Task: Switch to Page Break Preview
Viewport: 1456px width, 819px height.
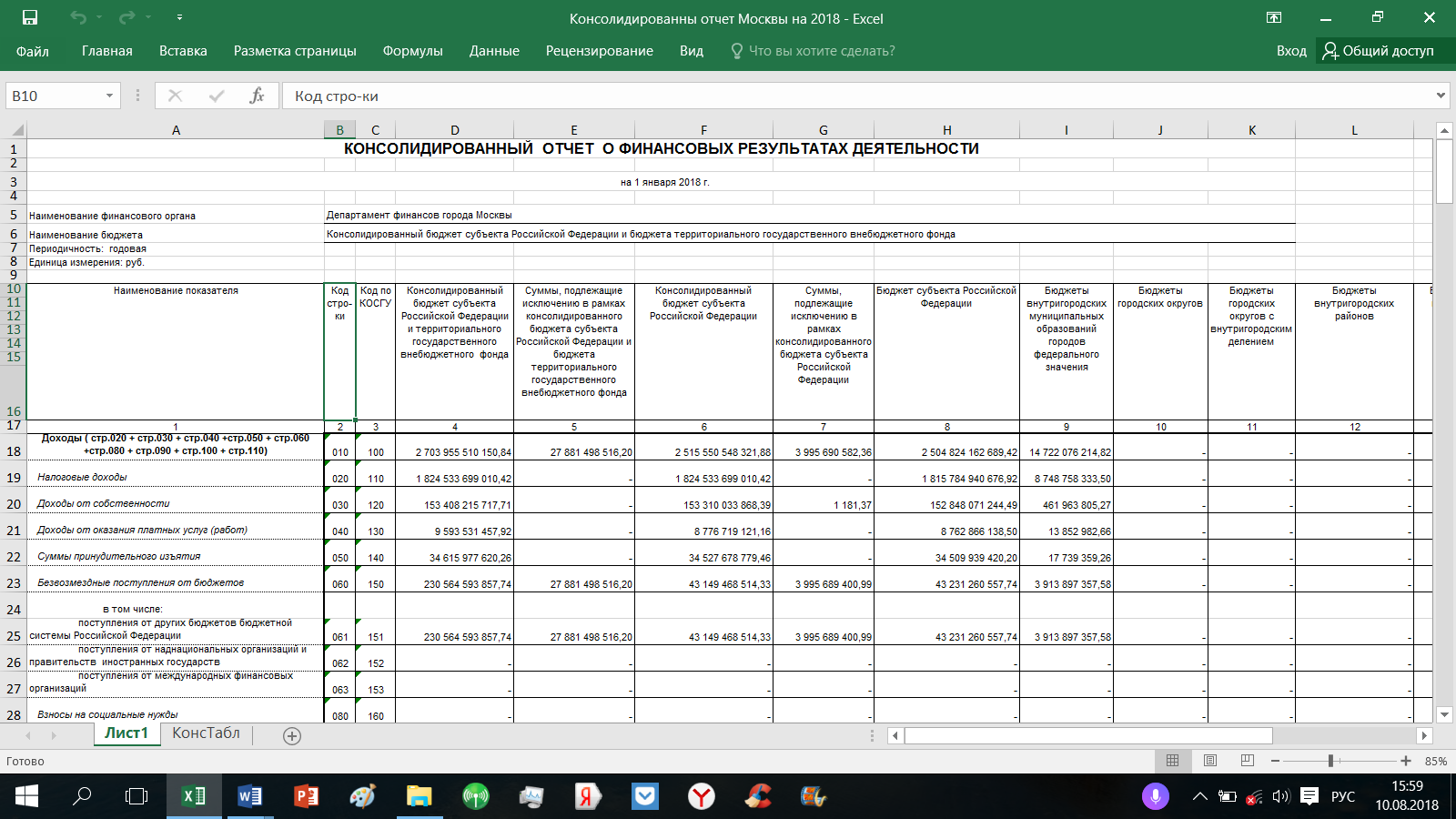Action: click(1248, 761)
